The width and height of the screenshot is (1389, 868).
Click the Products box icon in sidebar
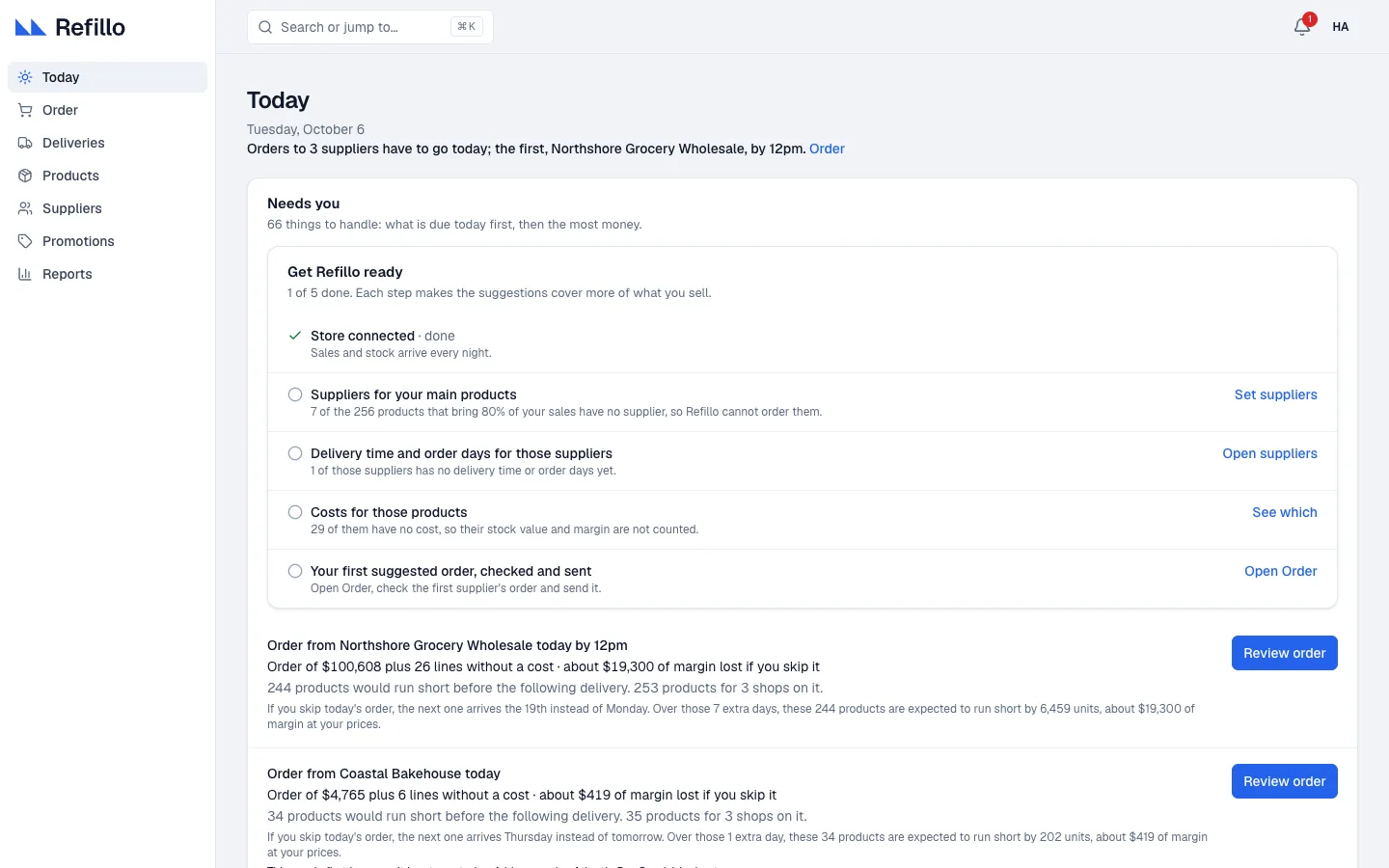(x=25, y=176)
